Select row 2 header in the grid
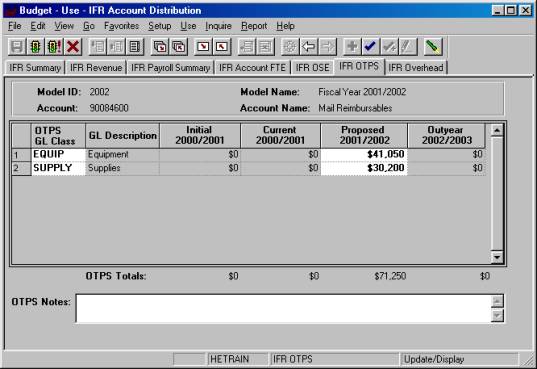This screenshot has width=537, height=369. click(21, 168)
